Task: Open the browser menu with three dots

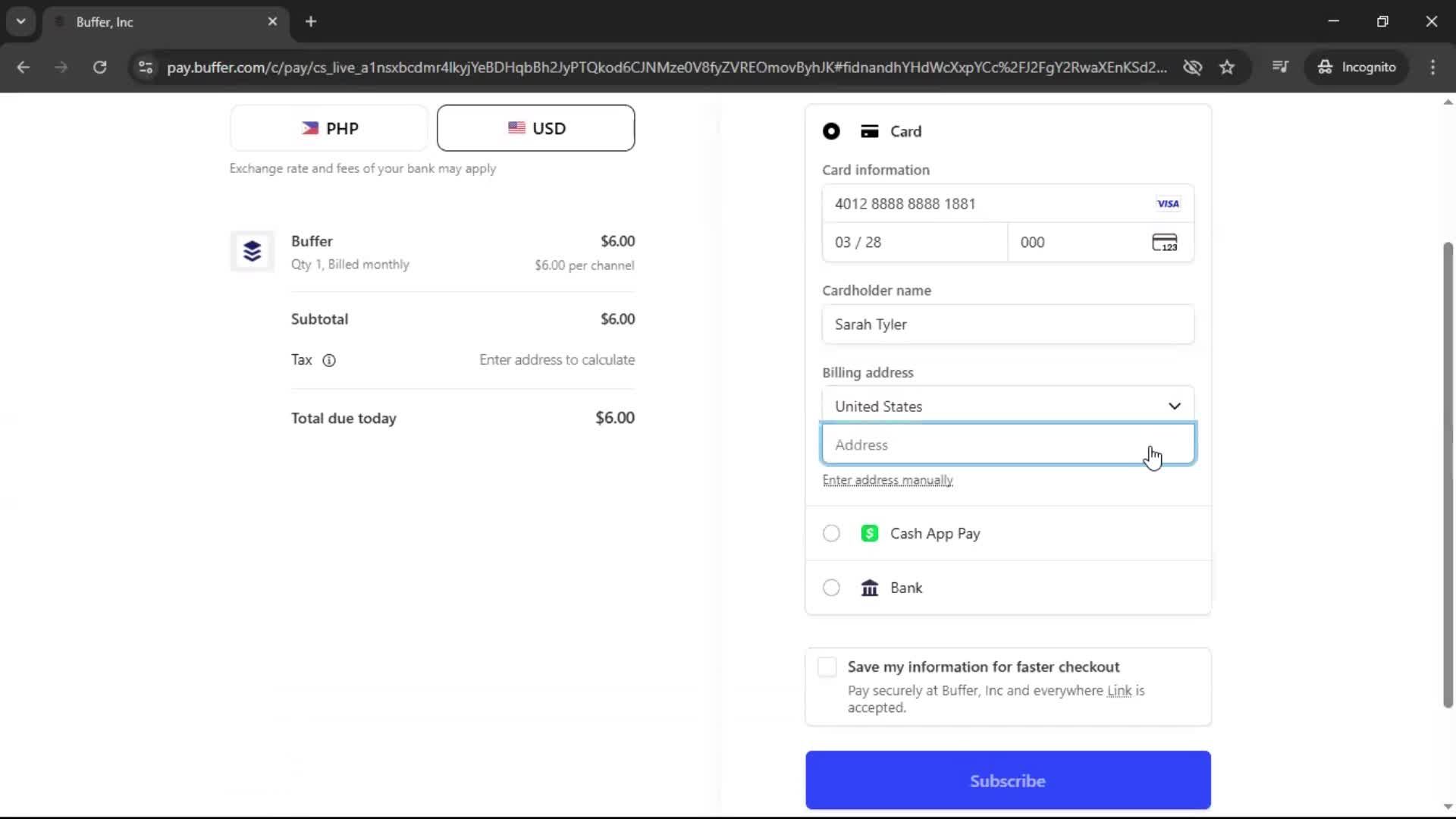Action: pos(1432,67)
